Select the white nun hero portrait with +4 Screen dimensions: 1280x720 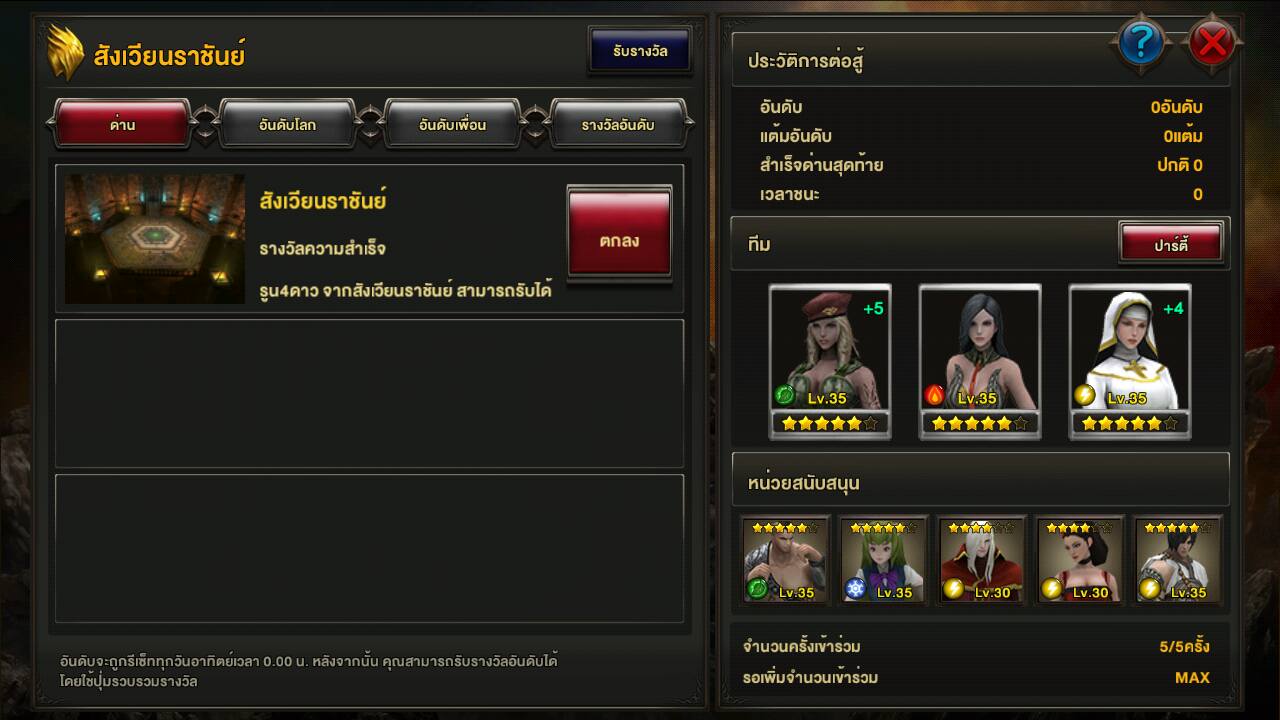click(x=1130, y=361)
